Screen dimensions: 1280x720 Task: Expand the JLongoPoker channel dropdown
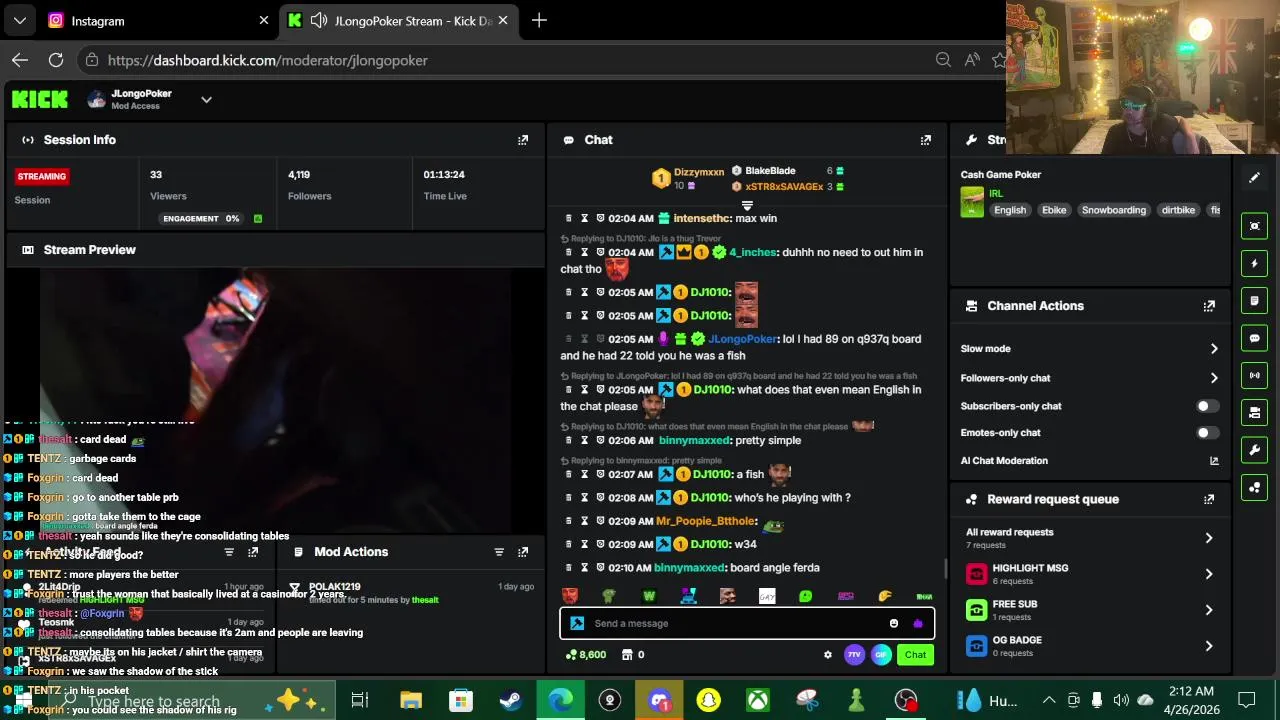(206, 100)
